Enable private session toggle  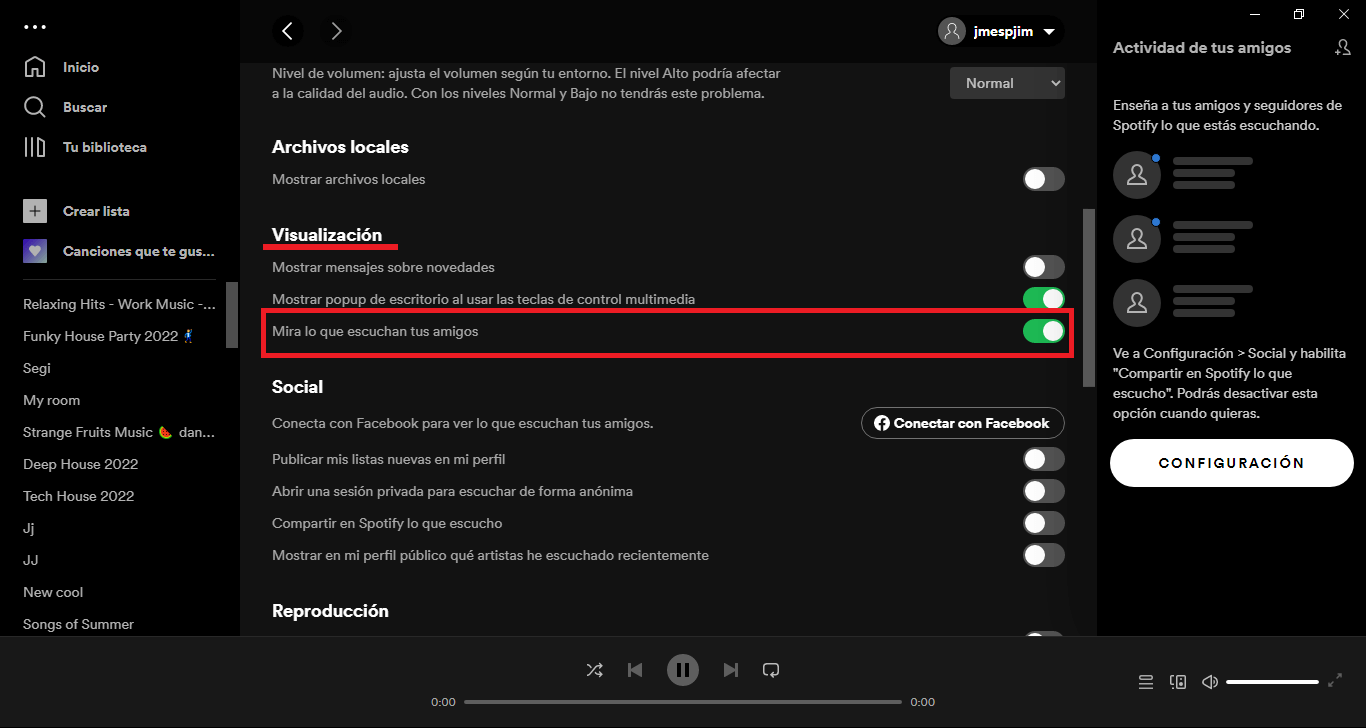(x=1043, y=491)
